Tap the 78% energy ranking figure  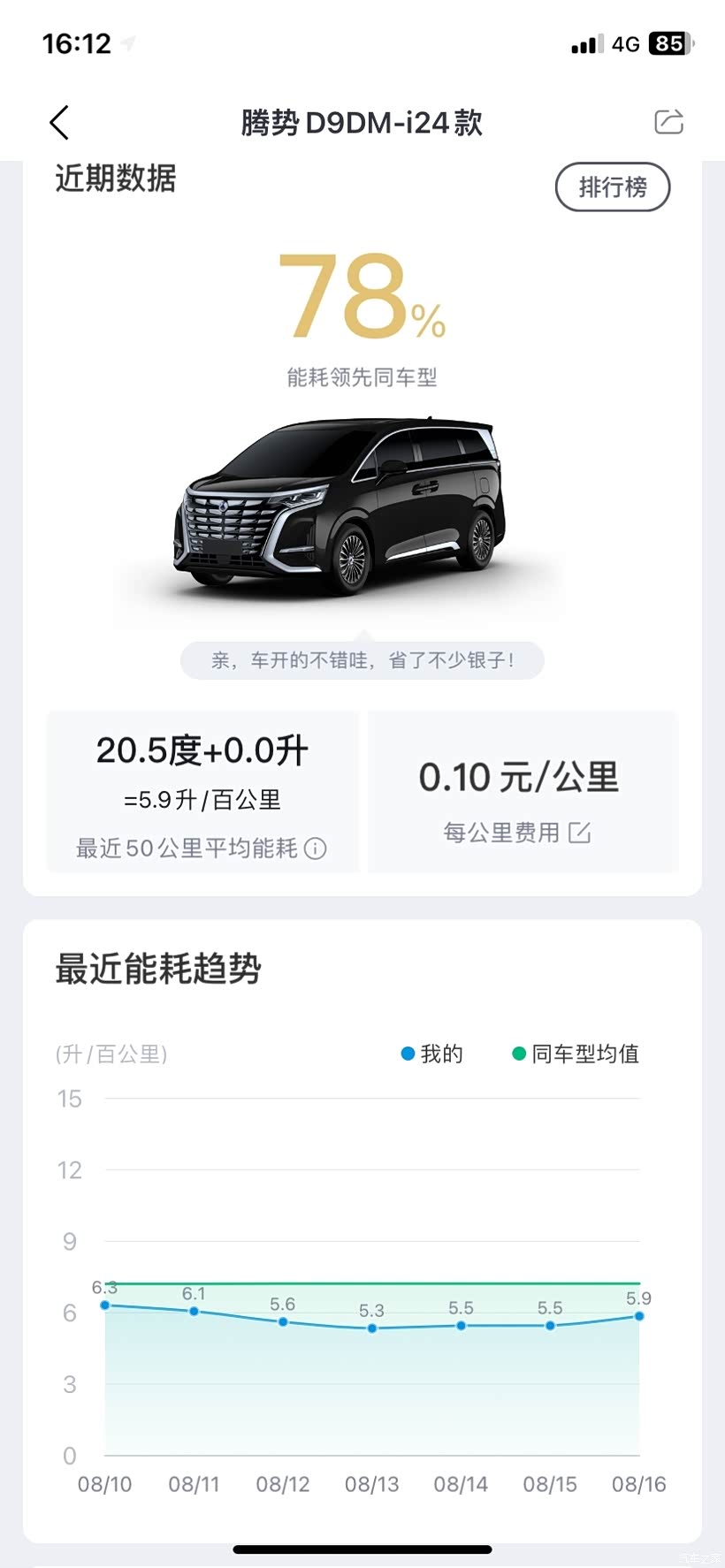[x=362, y=297]
